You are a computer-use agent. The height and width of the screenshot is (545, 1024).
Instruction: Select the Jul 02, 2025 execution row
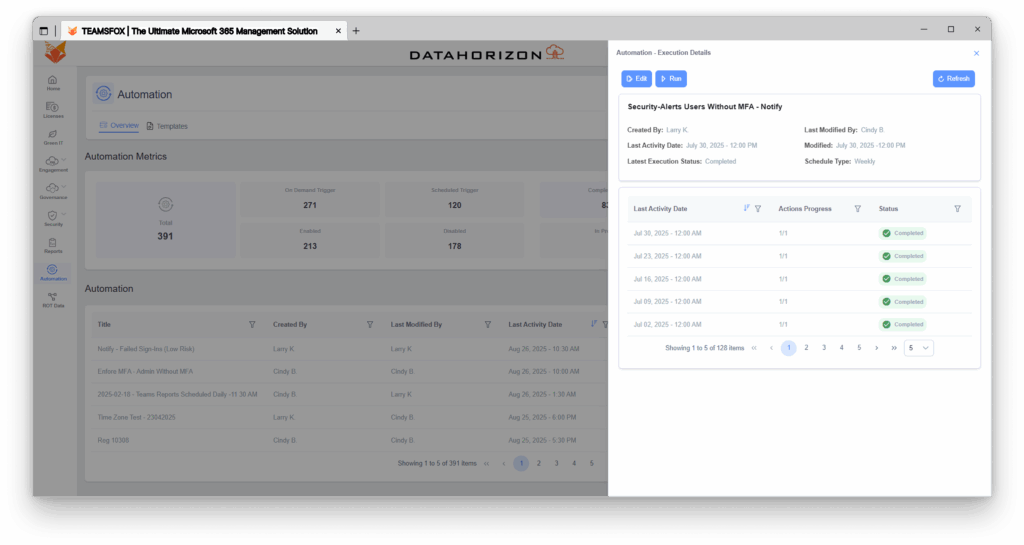799,324
